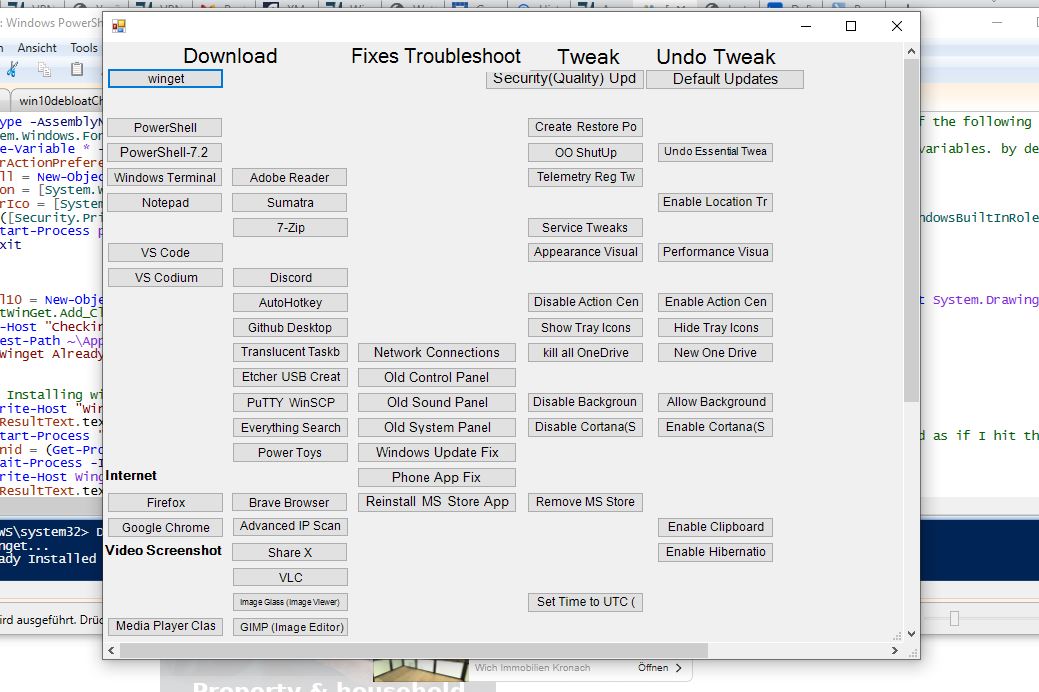Click the VS Codium button
This screenshot has width=1039, height=692.
[x=165, y=278]
